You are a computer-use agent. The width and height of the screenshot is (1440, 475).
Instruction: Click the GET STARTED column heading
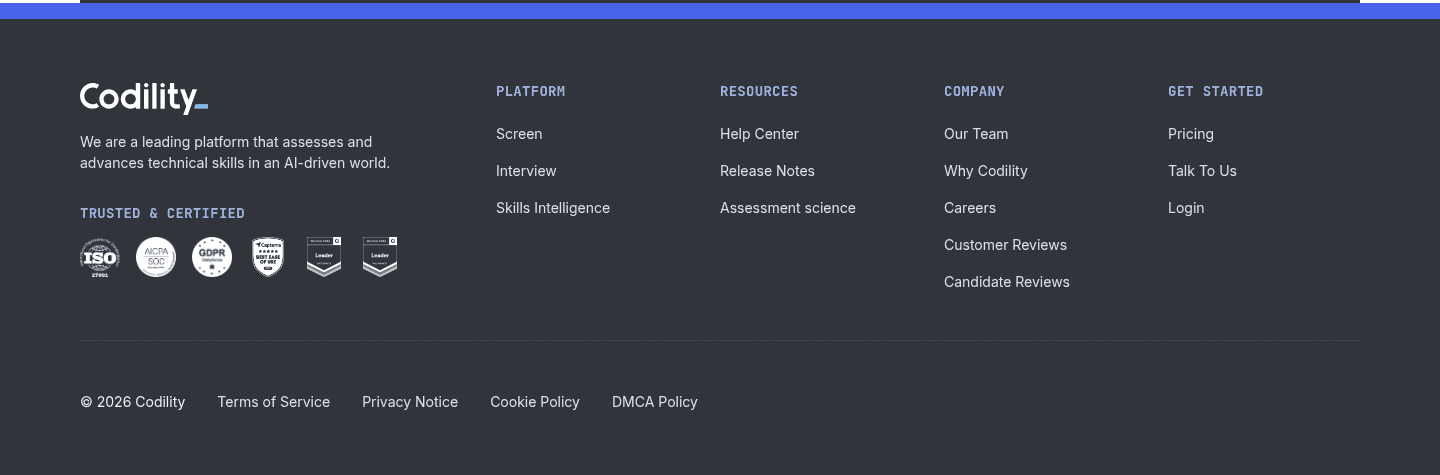[x=1215, y=91]
